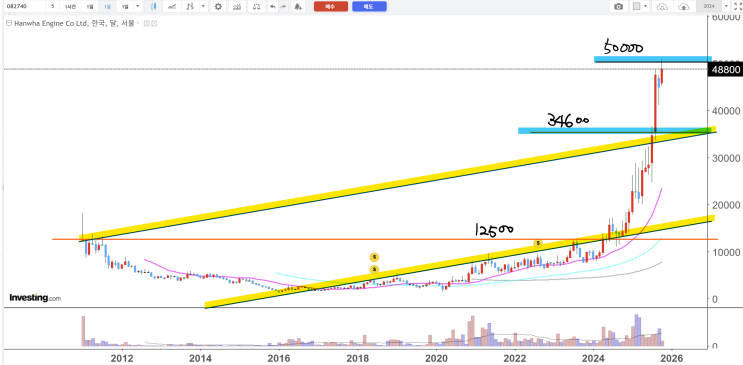This screenshot has width=743, height=365.
Task: Open the indicators icon
Action: [x=237, y=7]
